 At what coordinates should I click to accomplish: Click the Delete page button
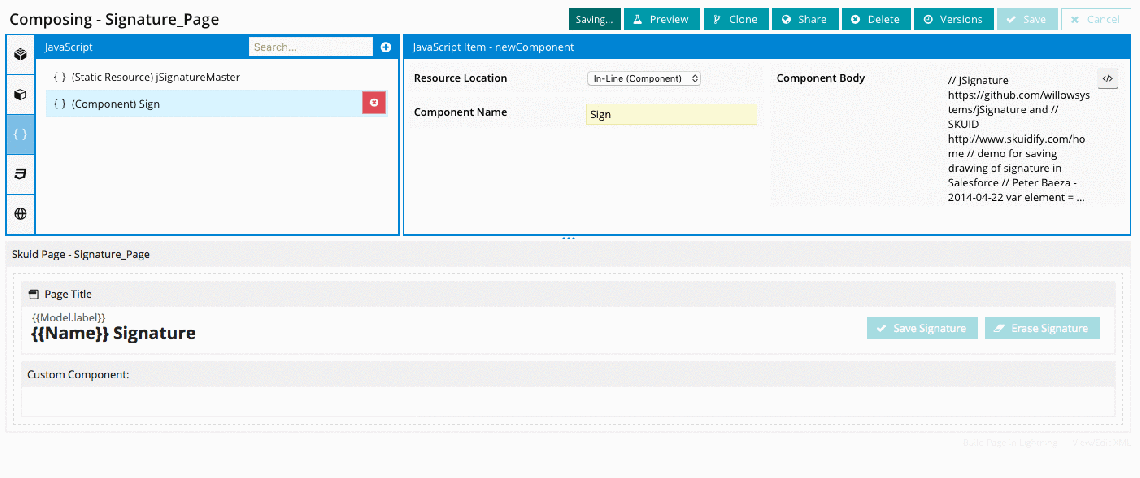[875, 19]
